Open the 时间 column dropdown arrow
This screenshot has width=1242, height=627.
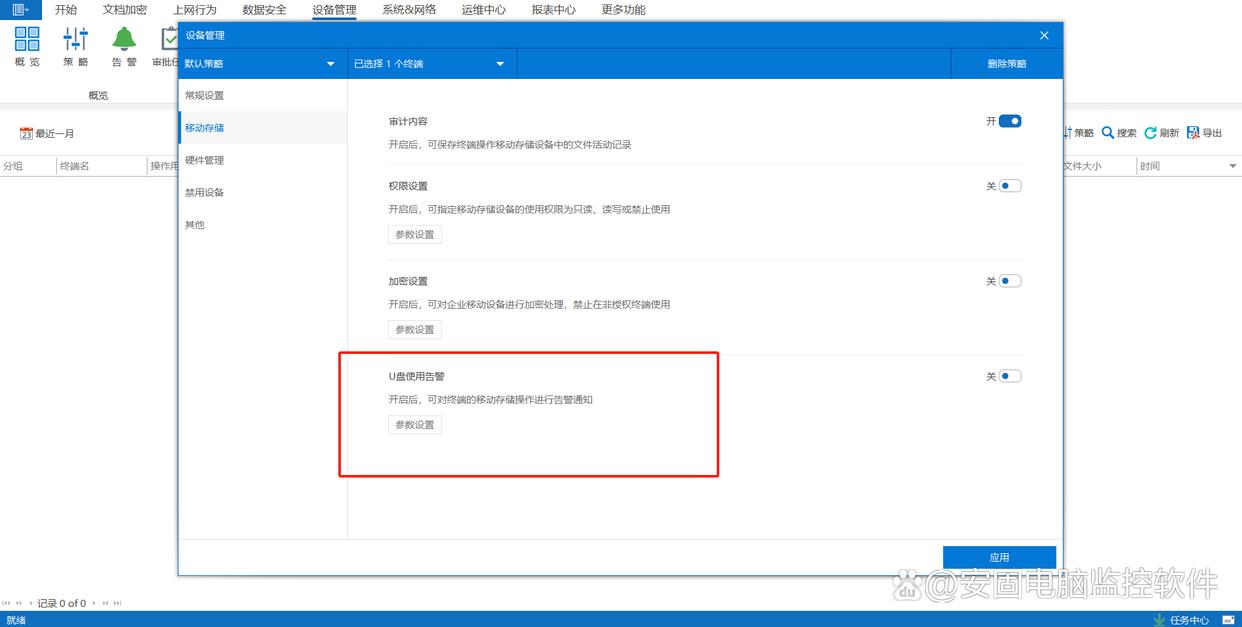pyautogui.click(x=1233, y=166)
